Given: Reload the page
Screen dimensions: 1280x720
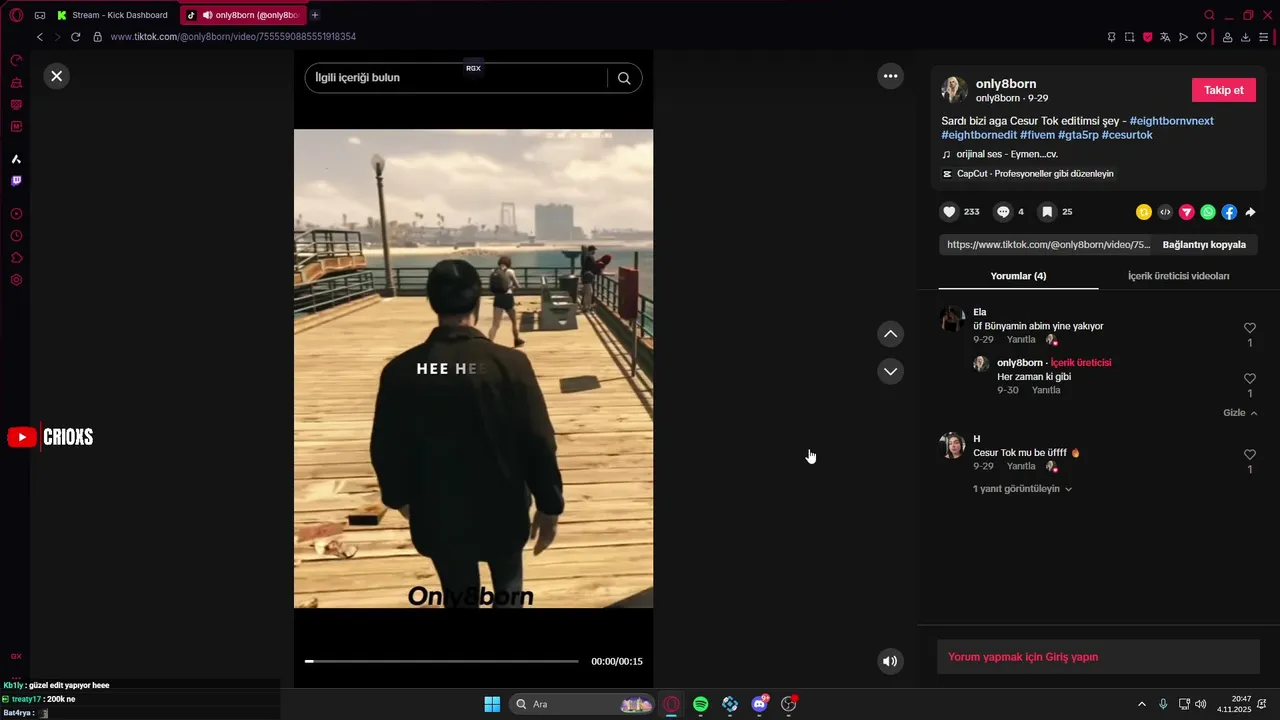Looking at the screenshot, I should [x=75, y=37].
